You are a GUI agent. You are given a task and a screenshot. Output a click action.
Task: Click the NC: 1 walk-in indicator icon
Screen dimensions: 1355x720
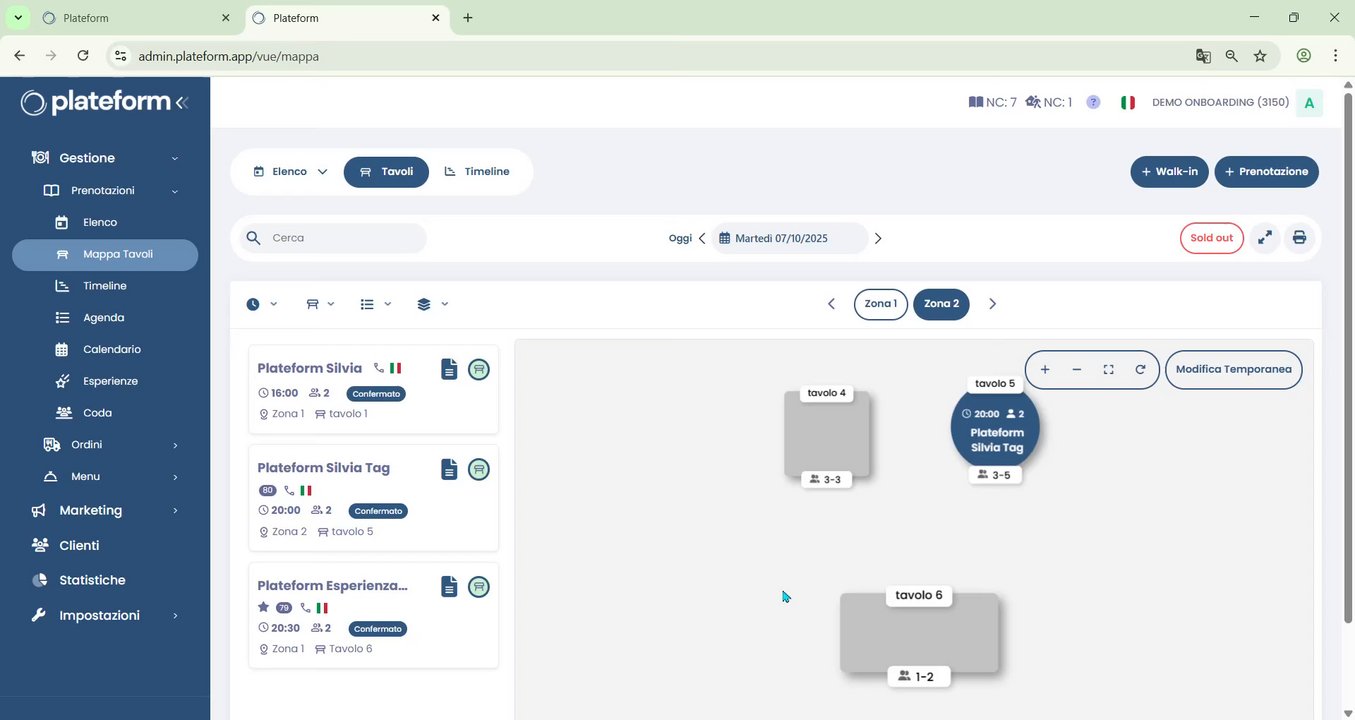tap(1048, 102)
